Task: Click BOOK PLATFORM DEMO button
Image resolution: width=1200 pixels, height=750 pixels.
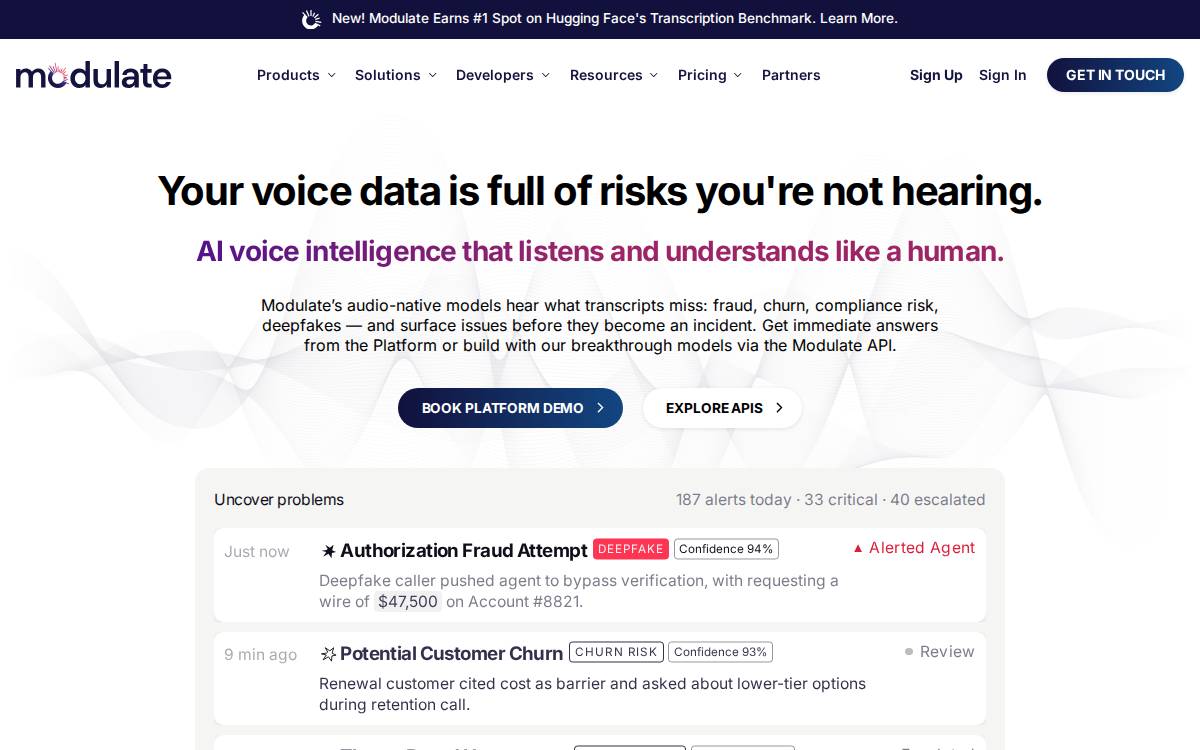Action: (x=510, y=408)
